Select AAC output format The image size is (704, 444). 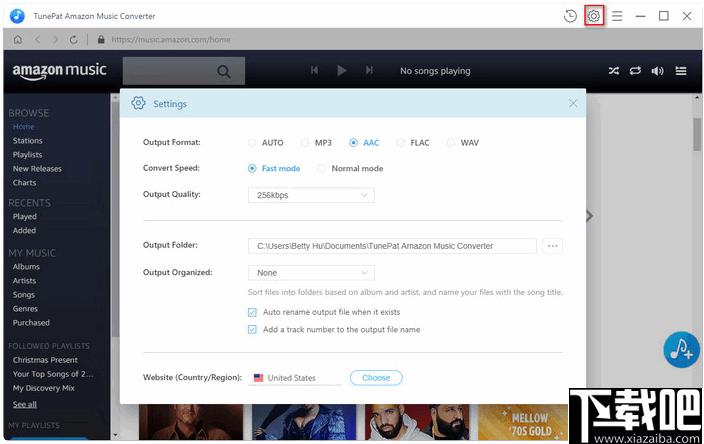364,143
